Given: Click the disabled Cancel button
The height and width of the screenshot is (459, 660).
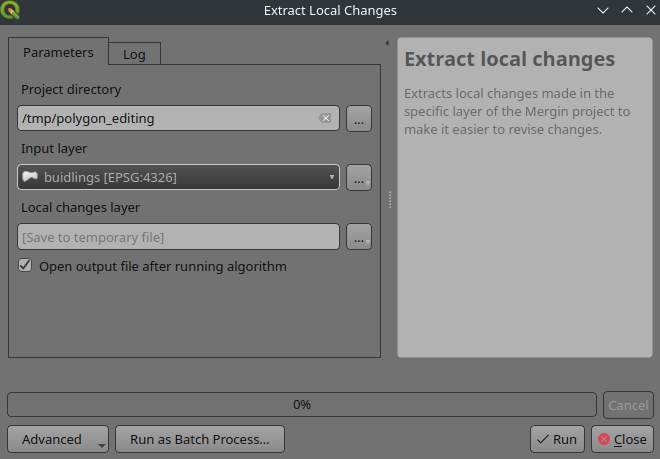Looking at the screenshot, I should 628,405.
